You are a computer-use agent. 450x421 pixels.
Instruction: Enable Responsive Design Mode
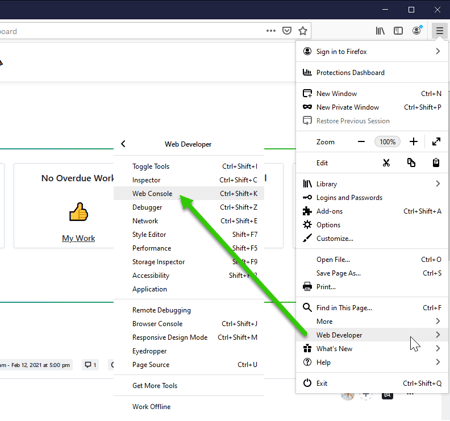click(189, 337)
